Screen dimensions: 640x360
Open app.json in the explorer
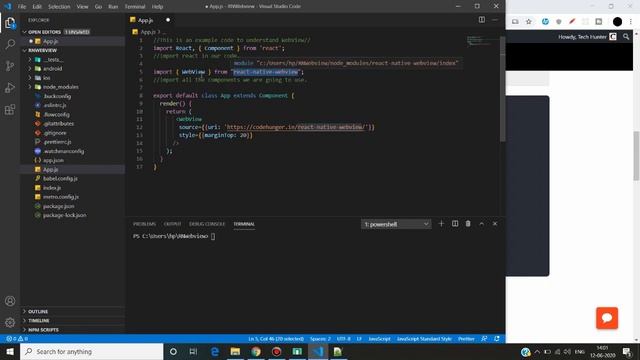click(x=53, y=160)
